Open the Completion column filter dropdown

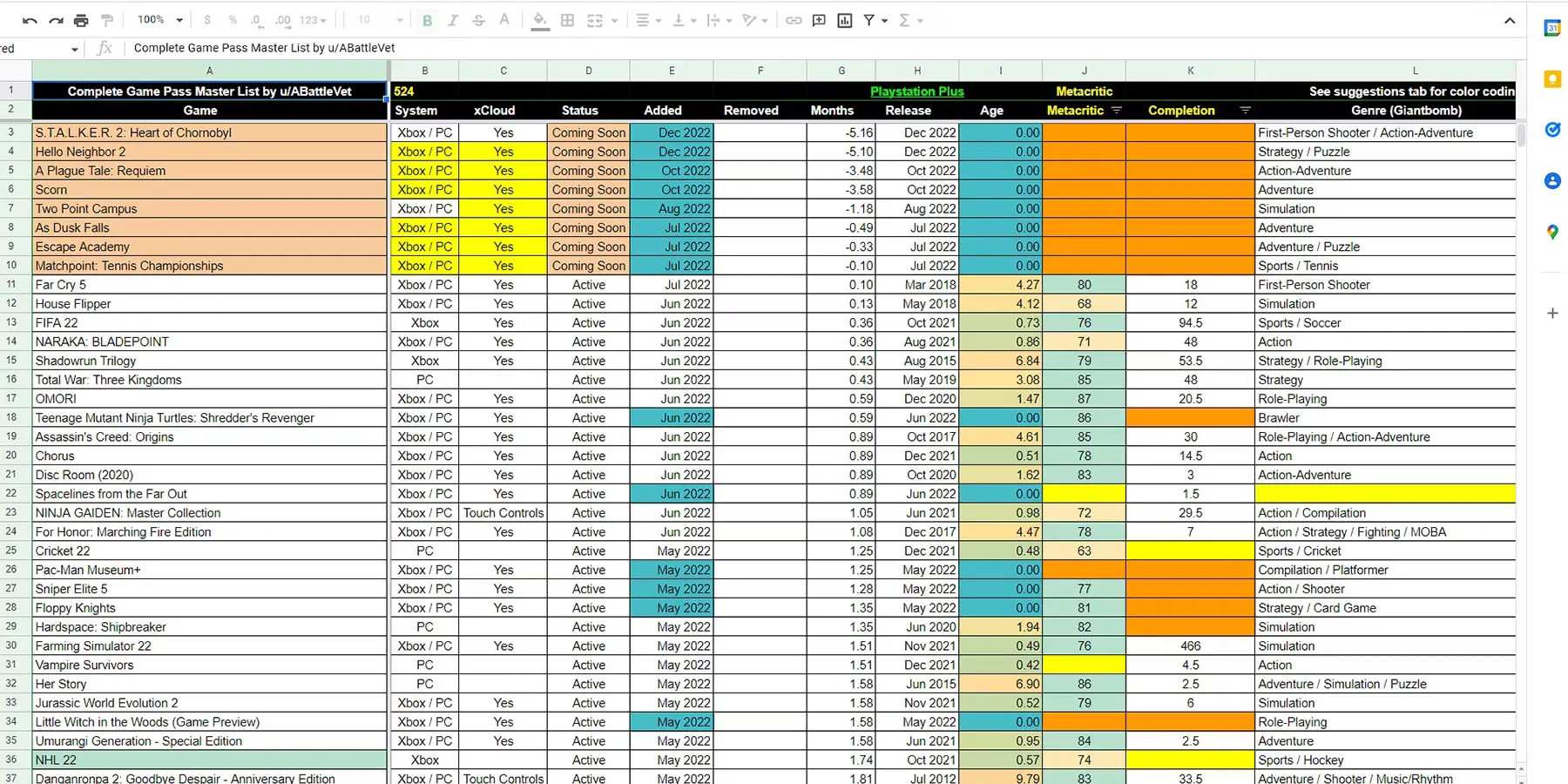[x=1245, y=111]
